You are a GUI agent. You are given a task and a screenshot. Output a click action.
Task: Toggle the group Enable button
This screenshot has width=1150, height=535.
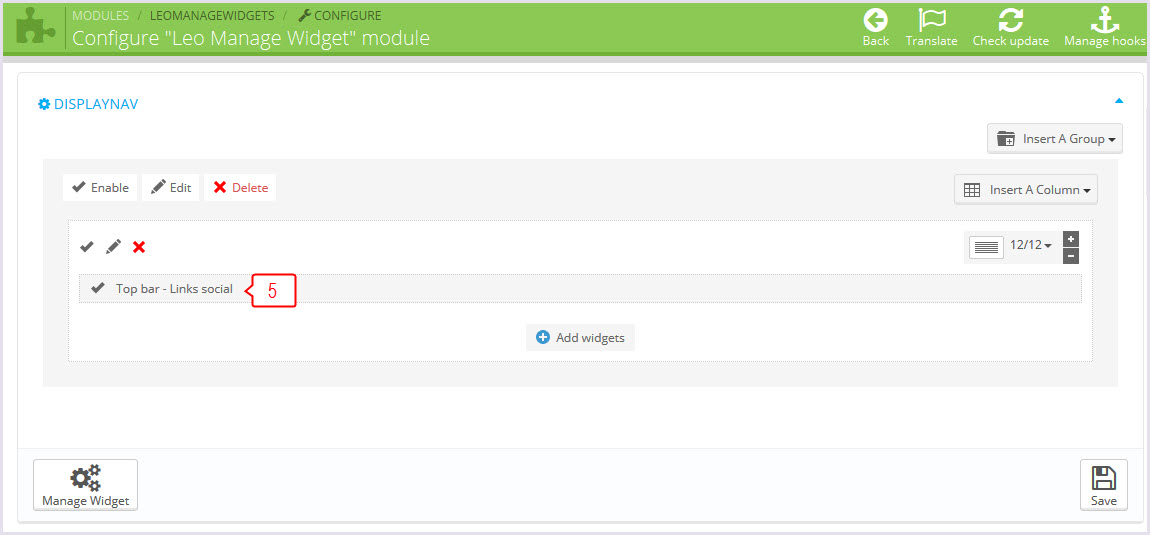click(100, 188)
